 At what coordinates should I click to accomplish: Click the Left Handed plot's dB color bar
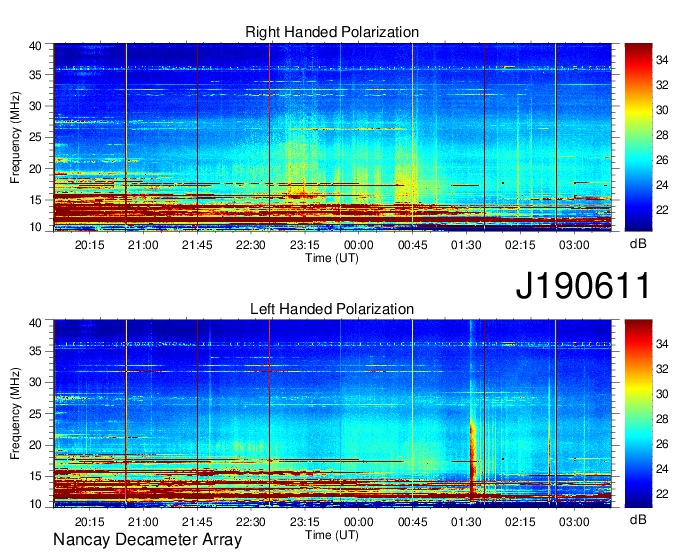coord(638,413)
